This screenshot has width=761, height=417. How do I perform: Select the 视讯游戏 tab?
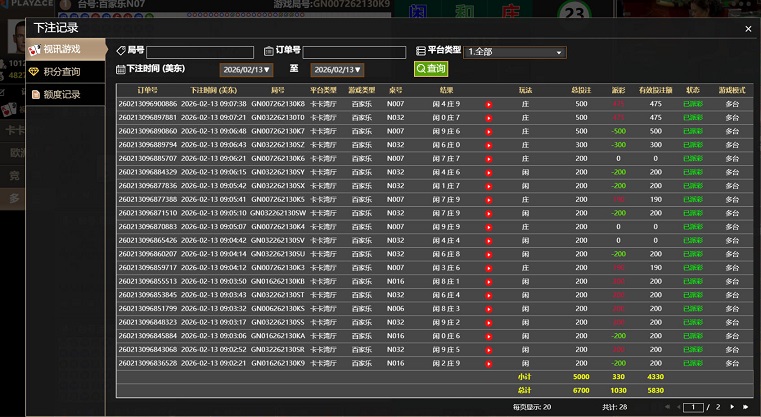[x=61, y=49]
